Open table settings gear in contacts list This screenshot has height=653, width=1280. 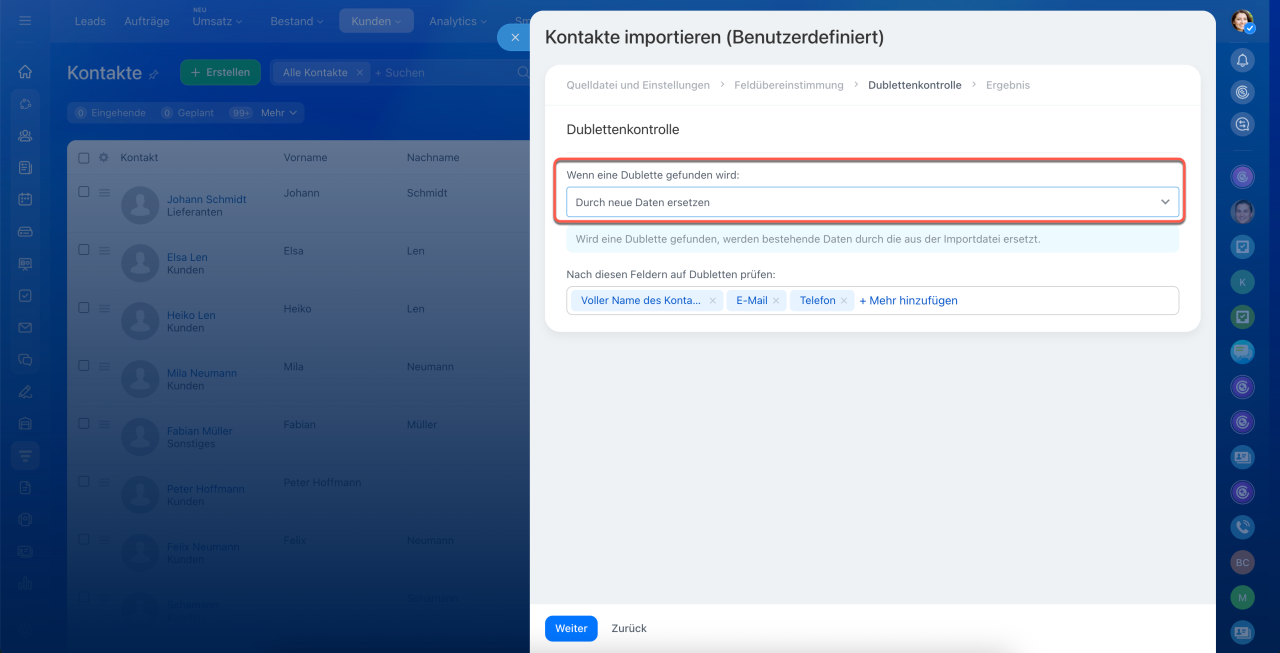(103, 157)
